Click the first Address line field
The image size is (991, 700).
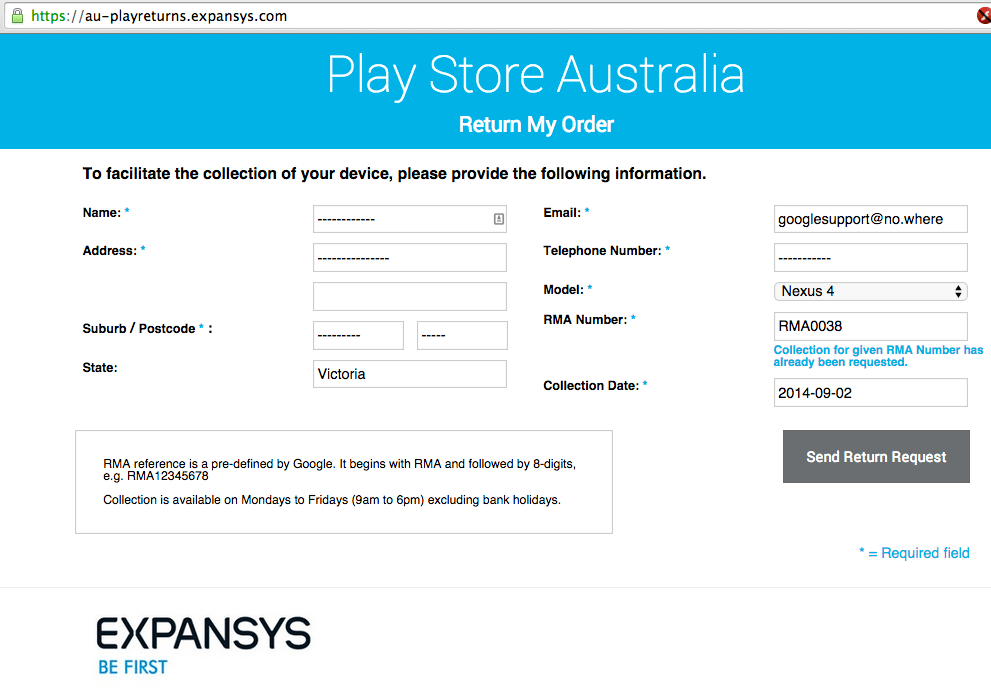coord(410,258)
